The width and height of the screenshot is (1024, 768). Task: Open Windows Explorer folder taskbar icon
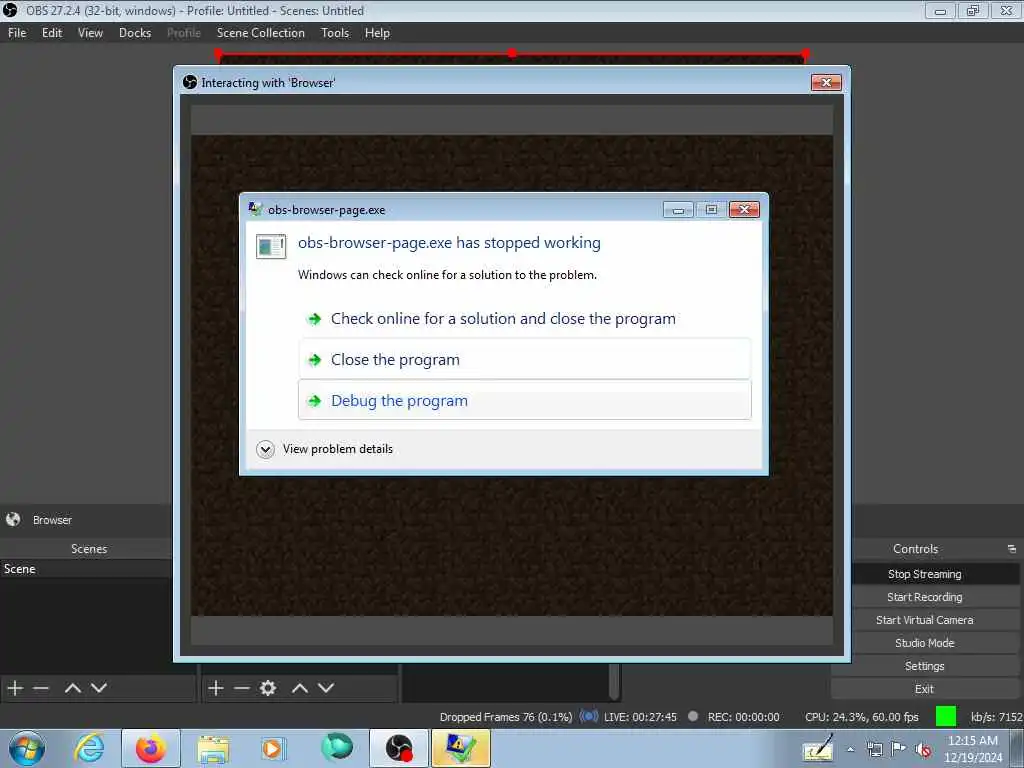coord(213,748)
